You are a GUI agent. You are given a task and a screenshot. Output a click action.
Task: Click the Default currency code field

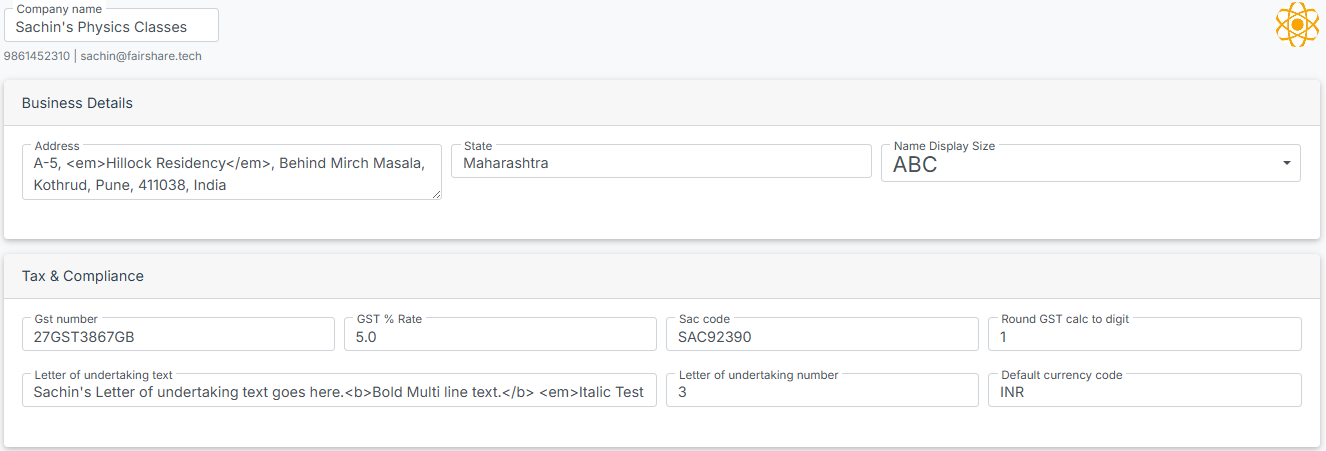(1144, 392)
